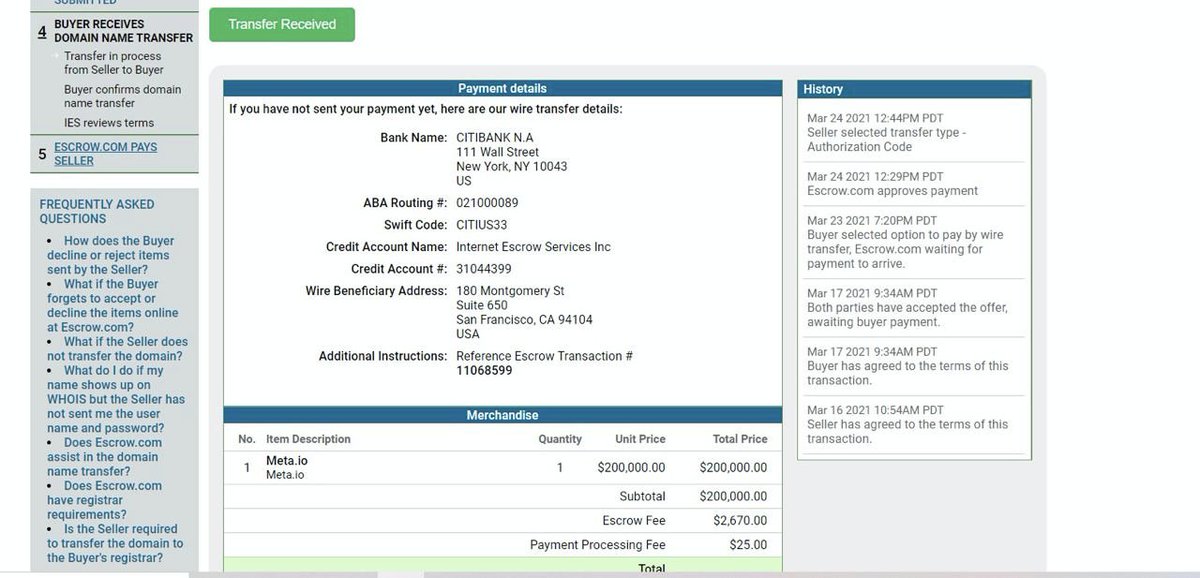Screen dimensions: 1200x578
Task: Open FAQ about name showing up on WHOIS
Action: tap(116, 399)
